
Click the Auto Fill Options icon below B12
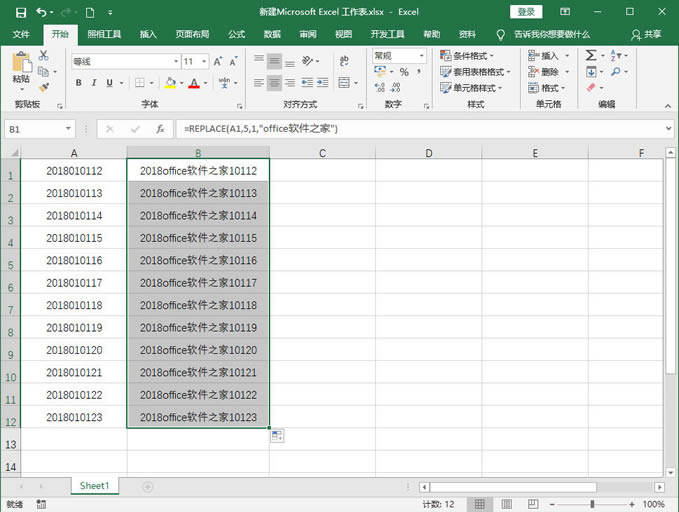(276, 435)
